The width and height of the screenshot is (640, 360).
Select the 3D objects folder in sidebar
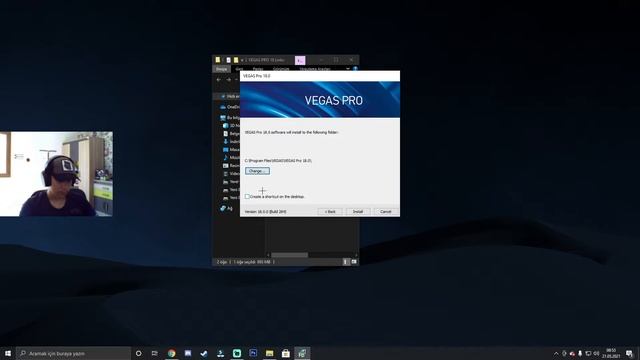[231, 126]
